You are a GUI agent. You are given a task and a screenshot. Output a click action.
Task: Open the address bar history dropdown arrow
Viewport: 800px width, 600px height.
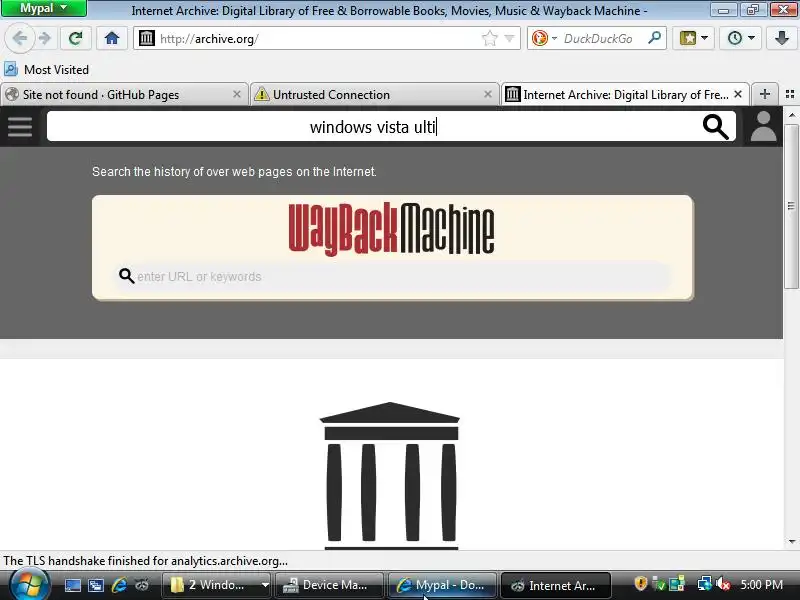[x=509, y=38]
